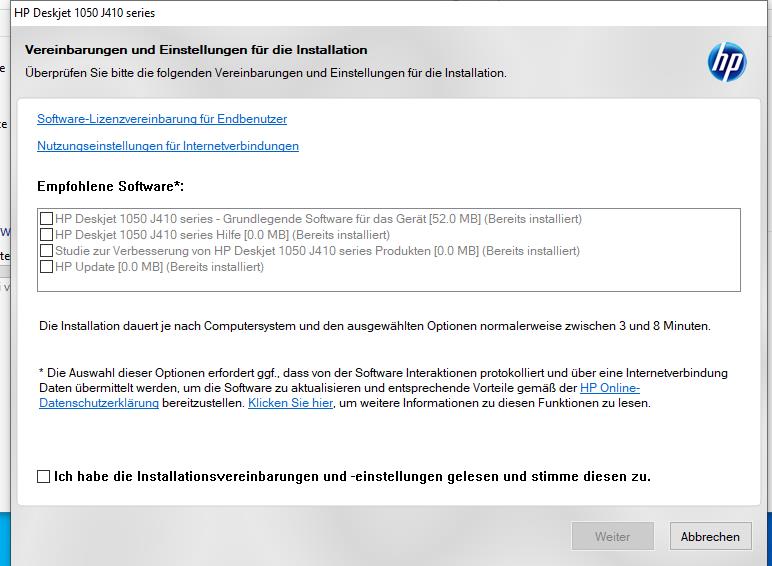Click the Weiter button

click(612, 536)
